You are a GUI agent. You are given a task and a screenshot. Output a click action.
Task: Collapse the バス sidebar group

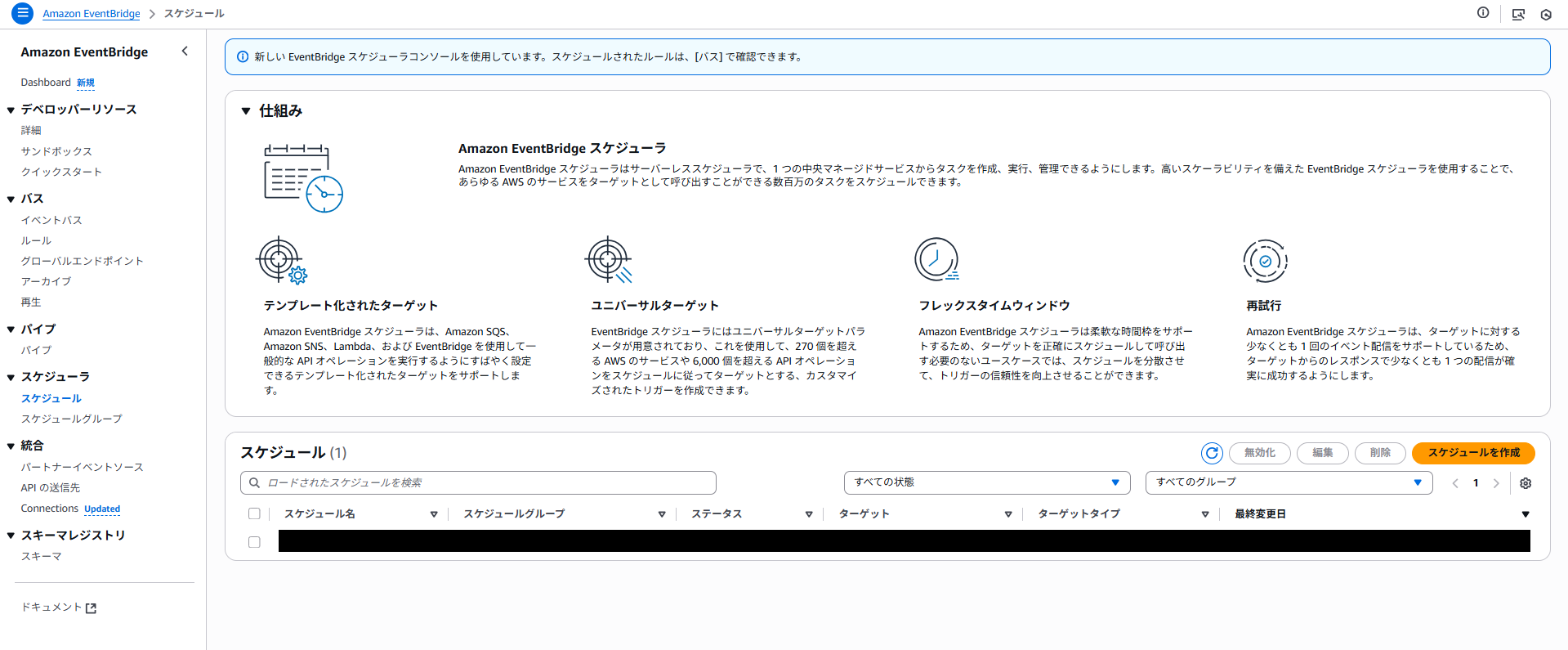11,199
